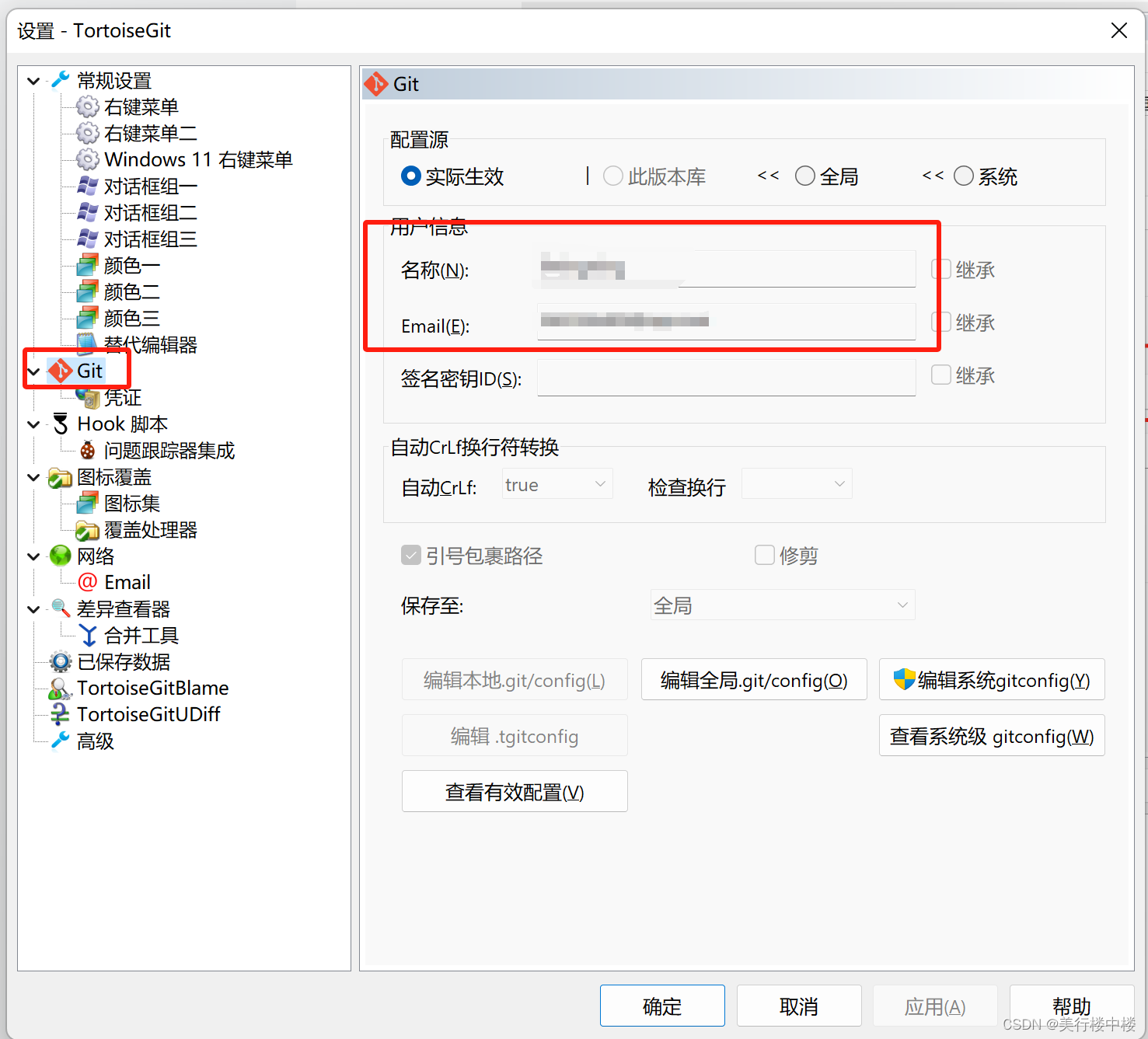Click the icon beside 图标集
Screen dimensions: 1148x1039
(x=88, y=503)
